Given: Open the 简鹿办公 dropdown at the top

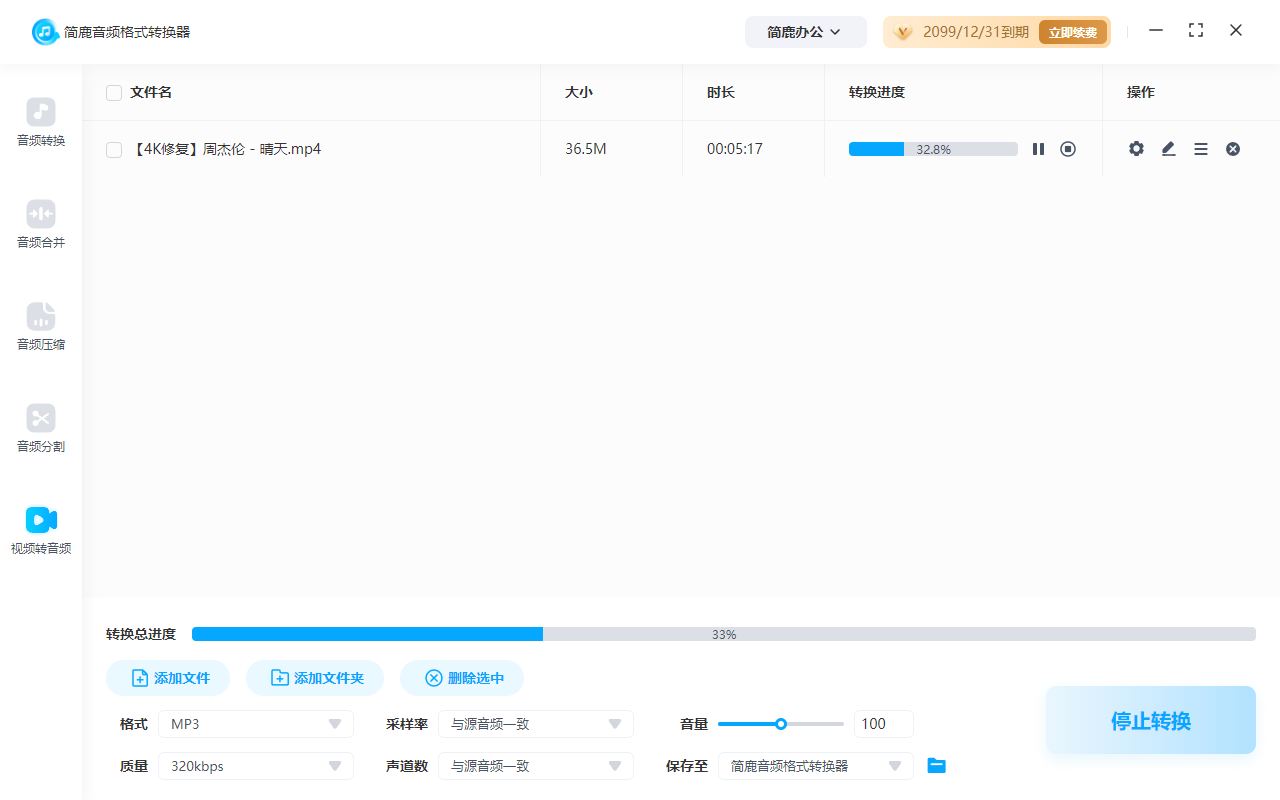Looking at the screenshot, I should pos(805,31).
